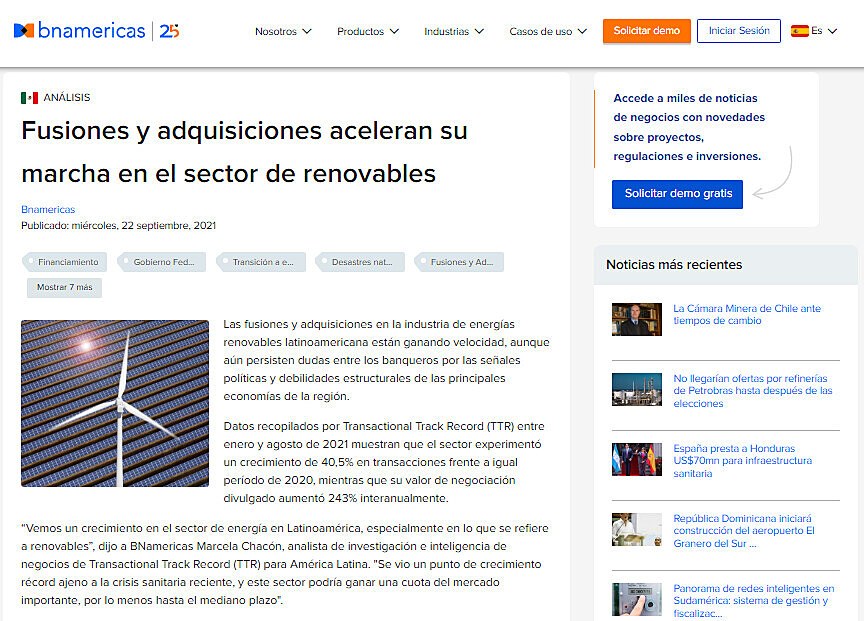The height and width of the screenshot is (621, 864).
Task: Click the Noticias más recientes heading
Action: pyautogui.click(x=674, y=264)
